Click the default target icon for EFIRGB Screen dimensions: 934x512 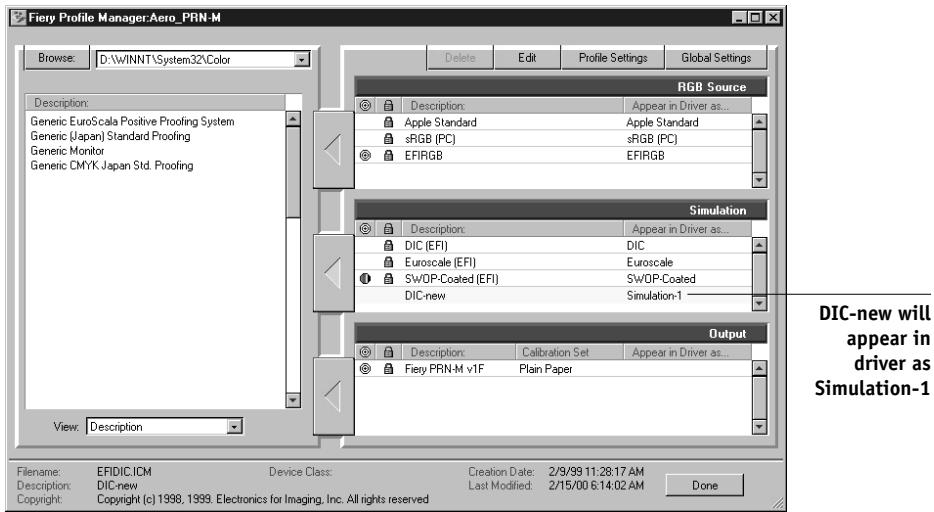point(366,155)
